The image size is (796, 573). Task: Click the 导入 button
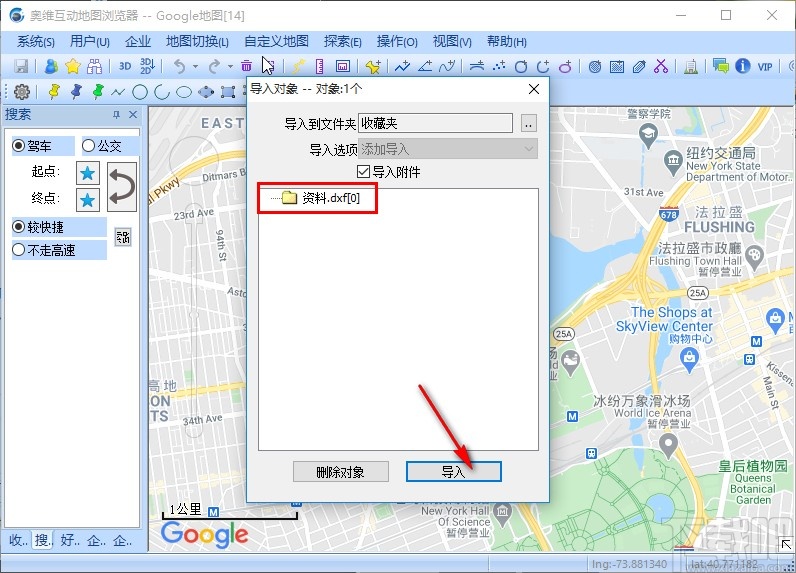(453, 471)
